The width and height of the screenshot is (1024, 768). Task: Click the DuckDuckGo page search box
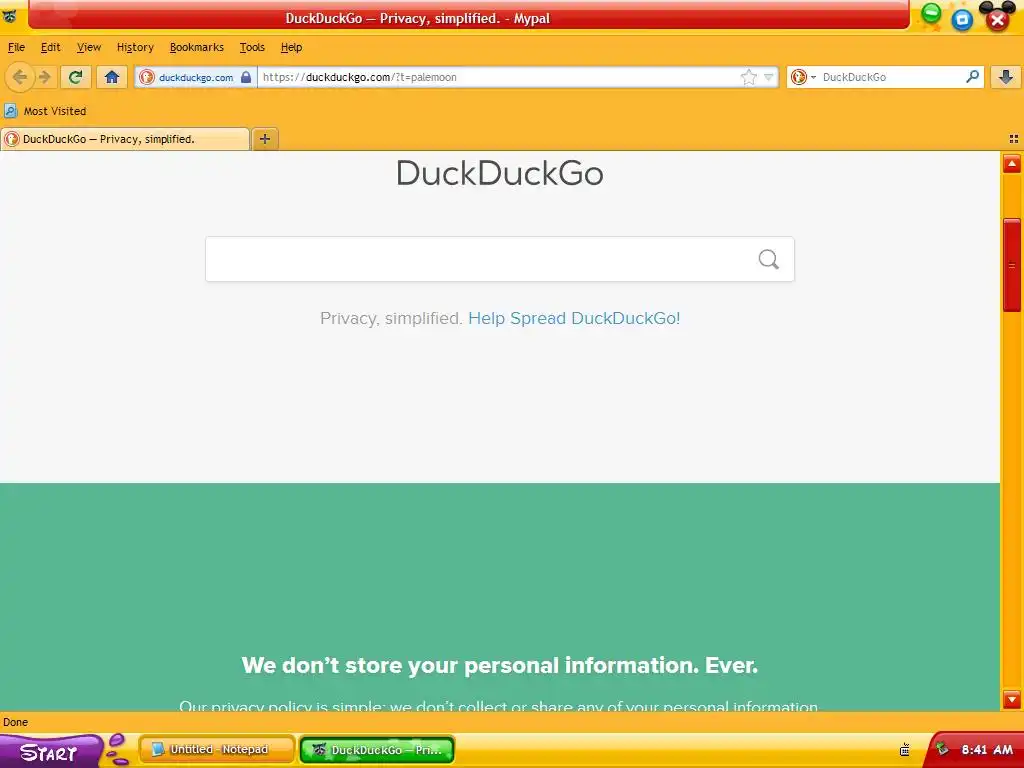point(500,259)
